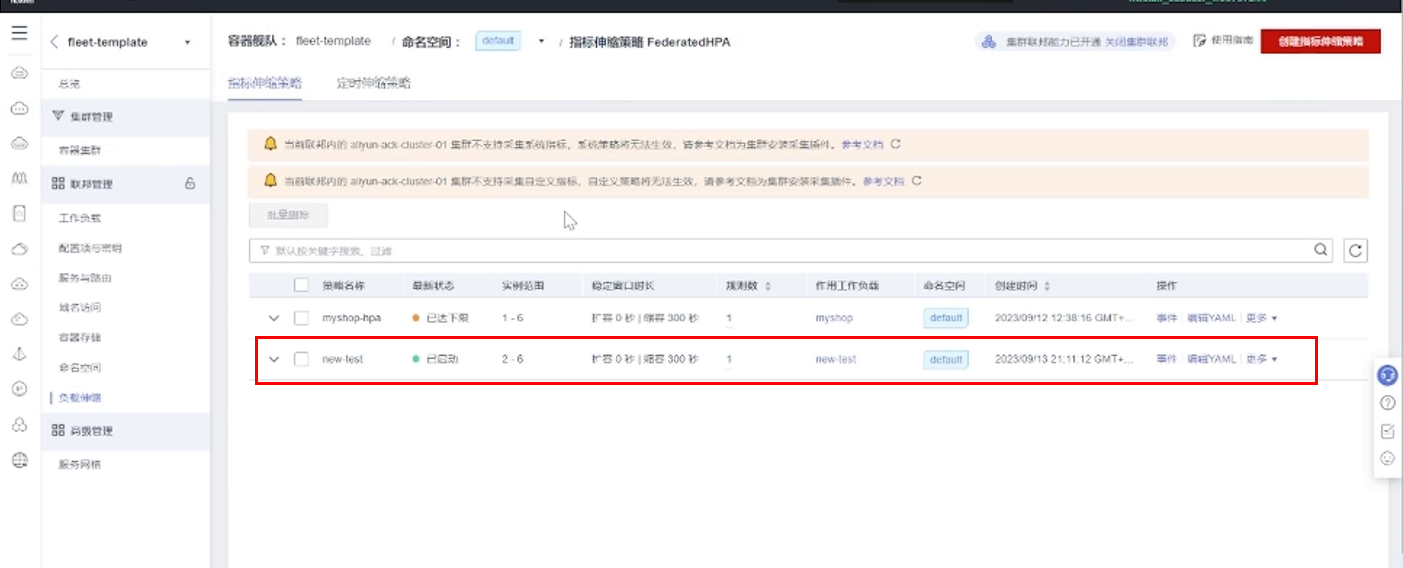This screenshot has height=568, width=1403.
Task: Select all policies with header checkbox
Action: click(301, 286)
